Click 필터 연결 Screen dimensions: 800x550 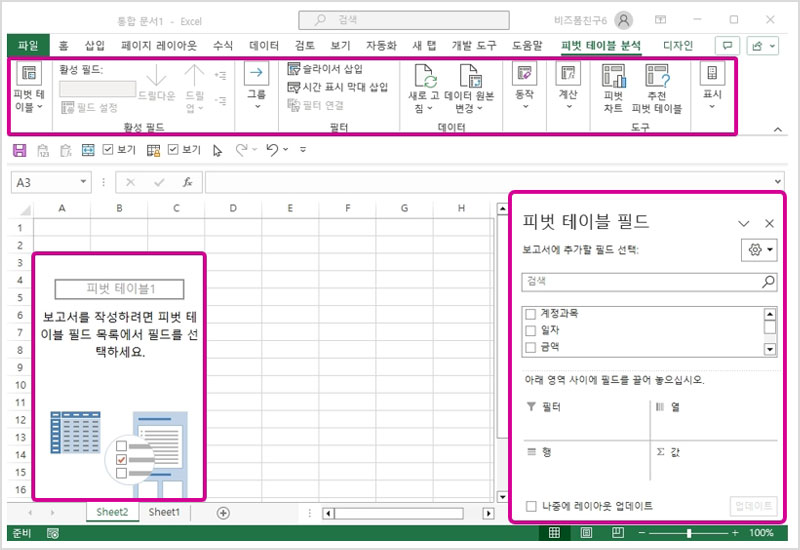(316, 105)
